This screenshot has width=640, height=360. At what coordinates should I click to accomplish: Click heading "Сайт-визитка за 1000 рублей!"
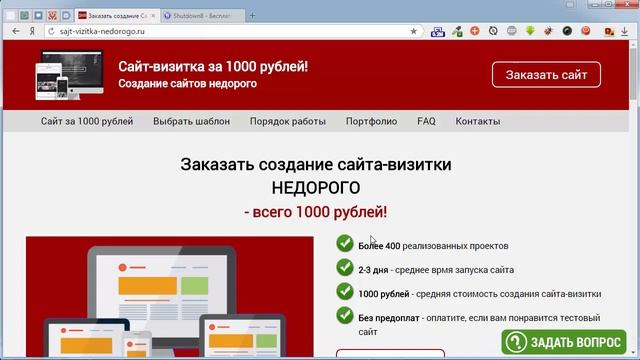coord(213,66)
